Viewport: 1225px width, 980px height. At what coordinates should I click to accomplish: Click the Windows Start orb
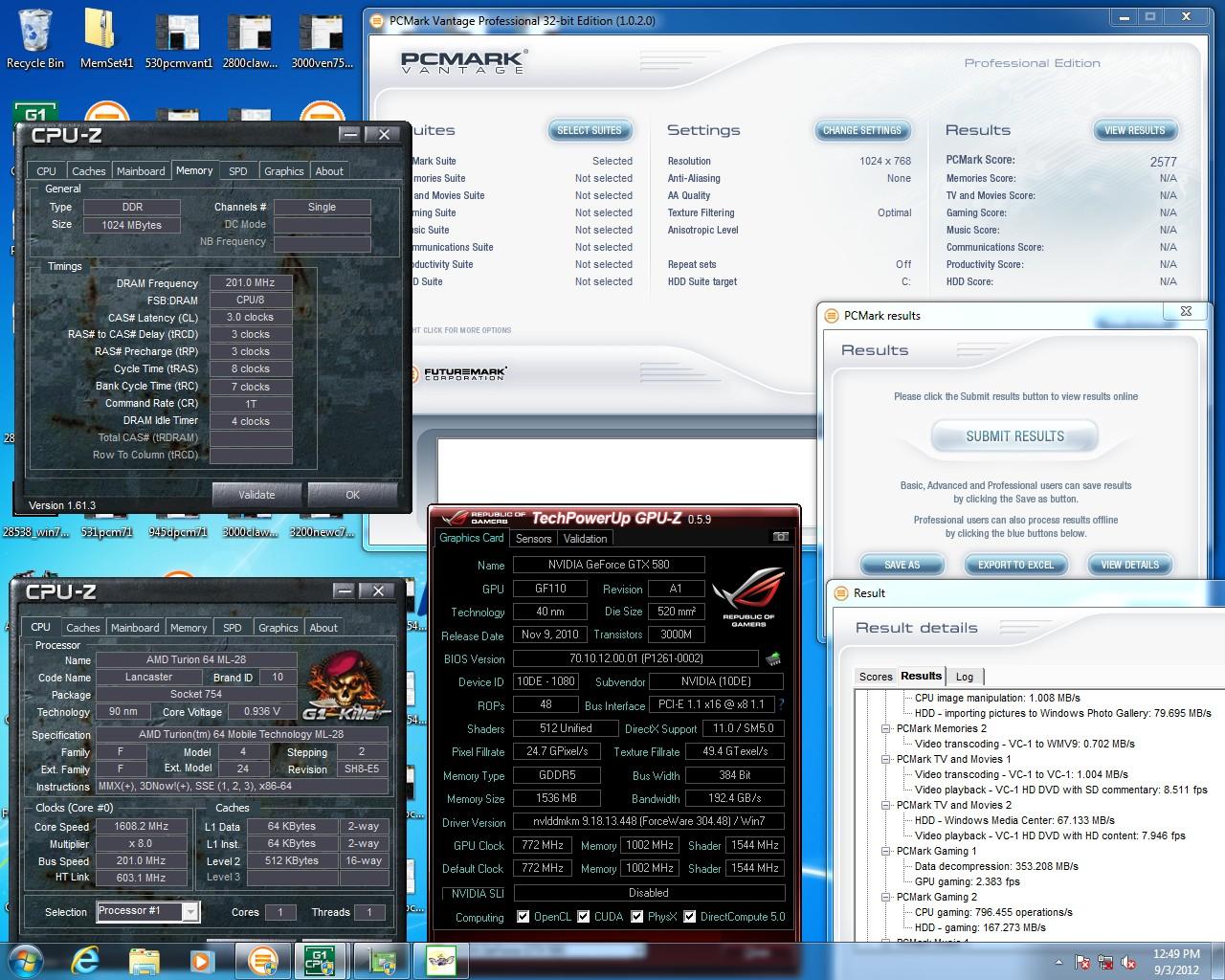click(26, 960)
